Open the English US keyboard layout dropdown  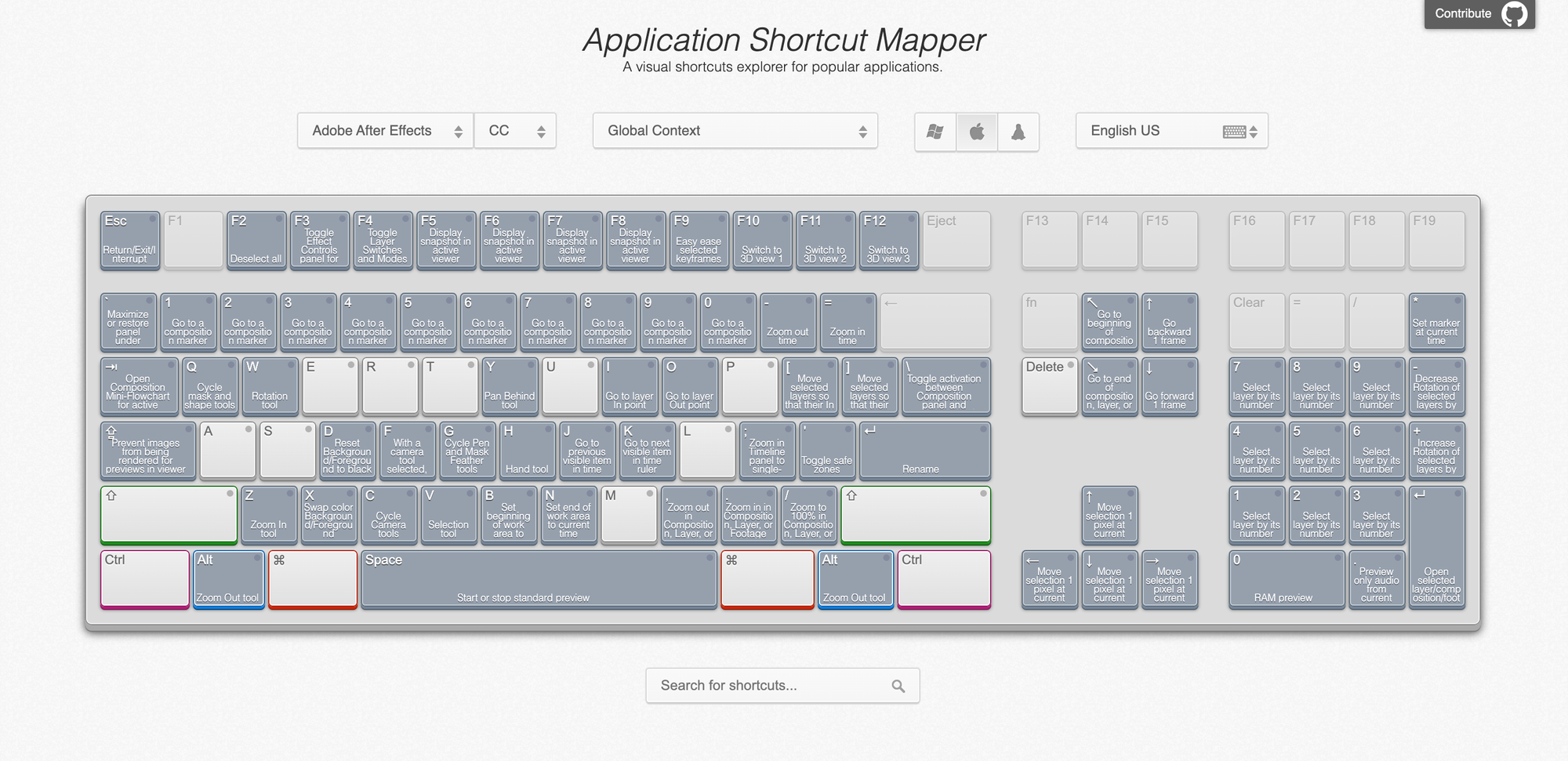point(1172,131)
